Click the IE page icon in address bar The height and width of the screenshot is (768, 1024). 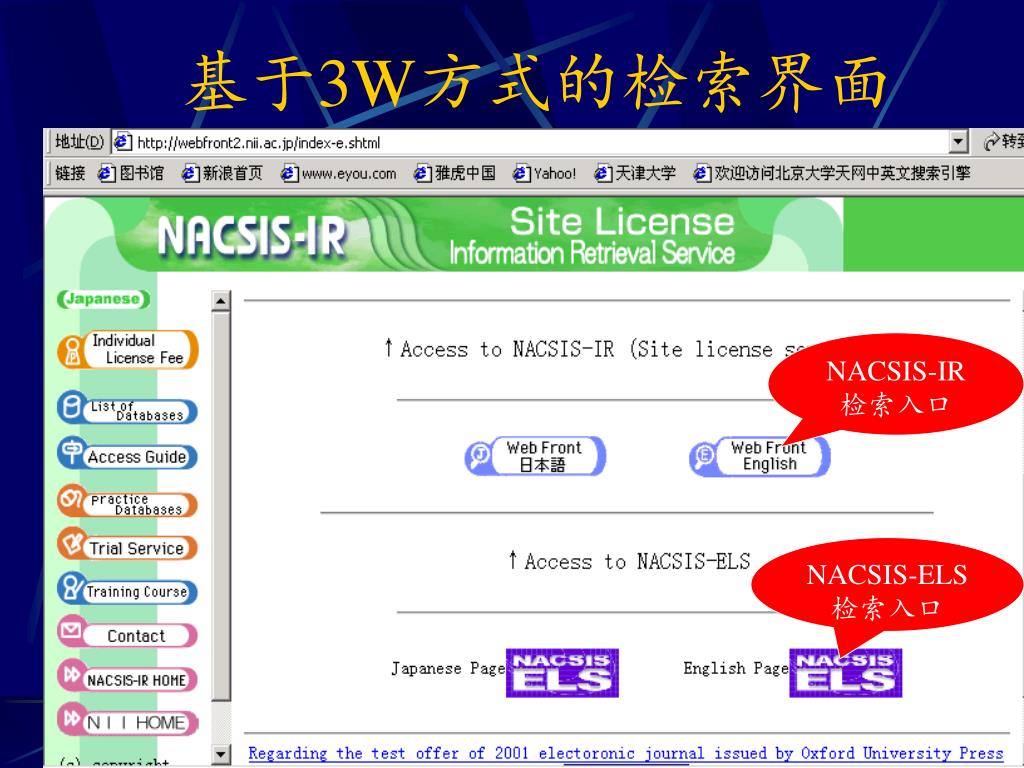[123, 142]
